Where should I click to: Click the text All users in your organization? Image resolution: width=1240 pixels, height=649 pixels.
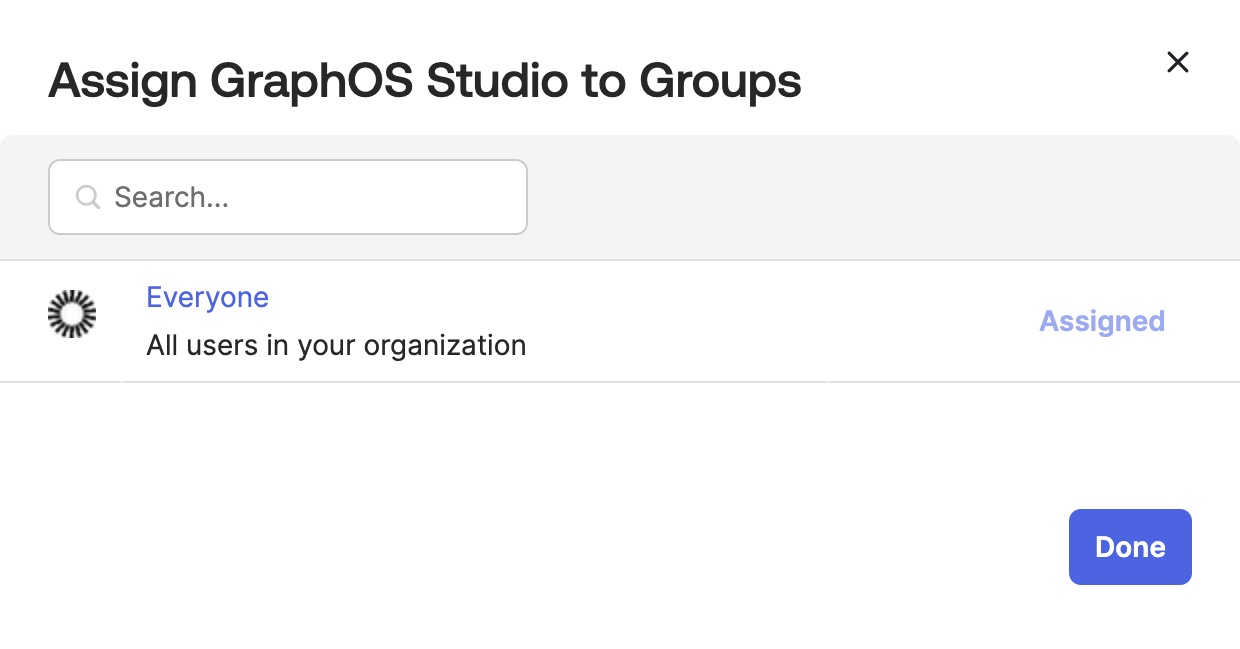coord(336,345)
